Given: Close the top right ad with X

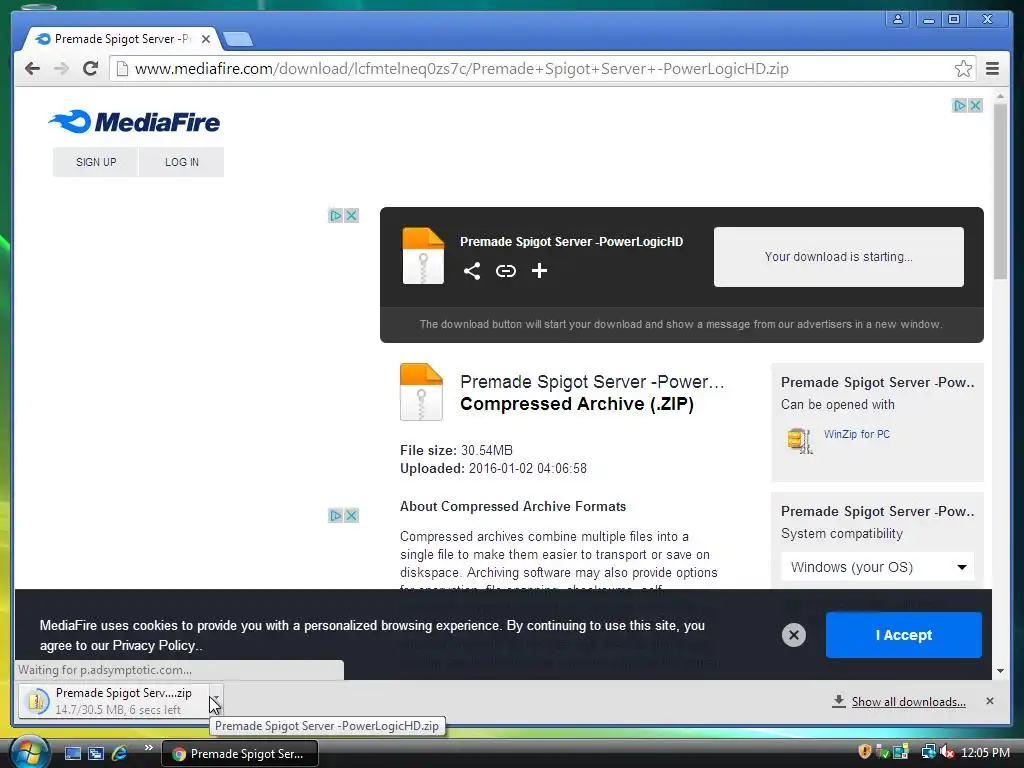Looking at the screenshot, I should point(975,106).
